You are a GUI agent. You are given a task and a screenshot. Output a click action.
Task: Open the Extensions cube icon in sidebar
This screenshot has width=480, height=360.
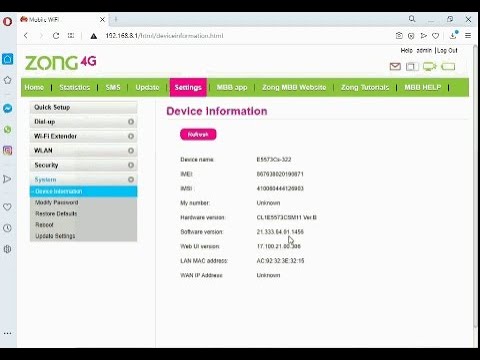click(7, 249)
